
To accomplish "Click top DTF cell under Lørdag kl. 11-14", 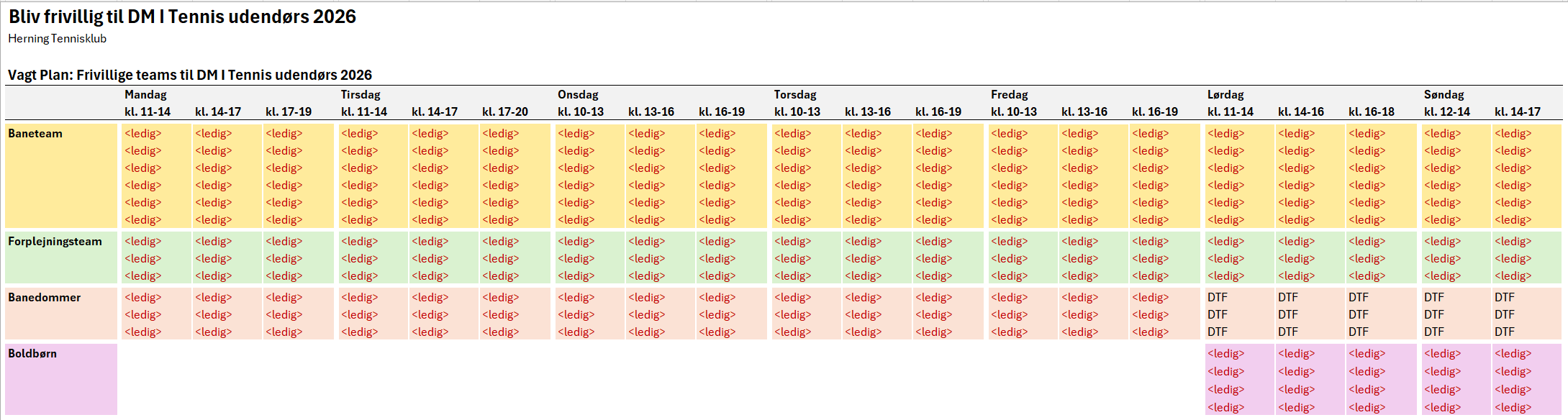I will click(1218, 298).
